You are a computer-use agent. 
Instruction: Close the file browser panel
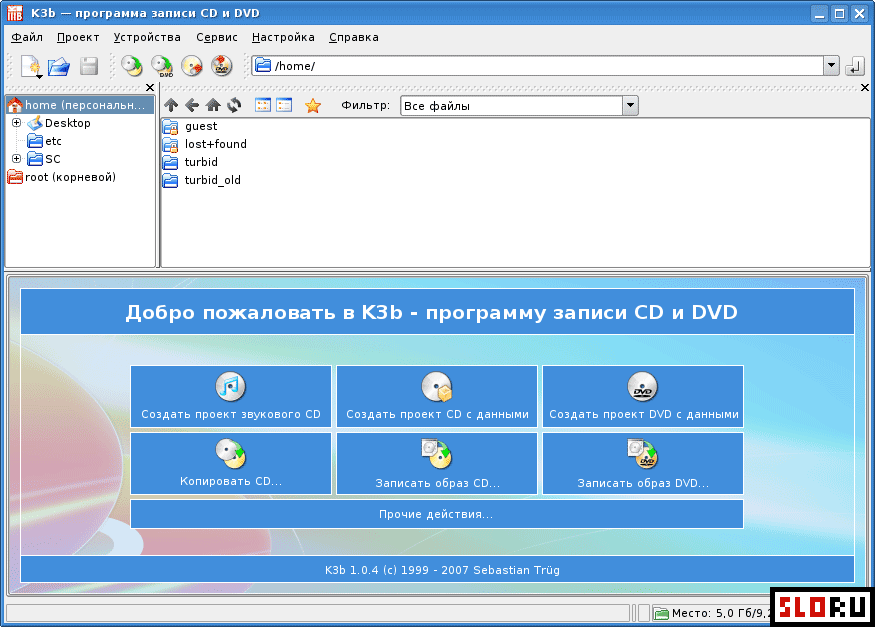864,88
